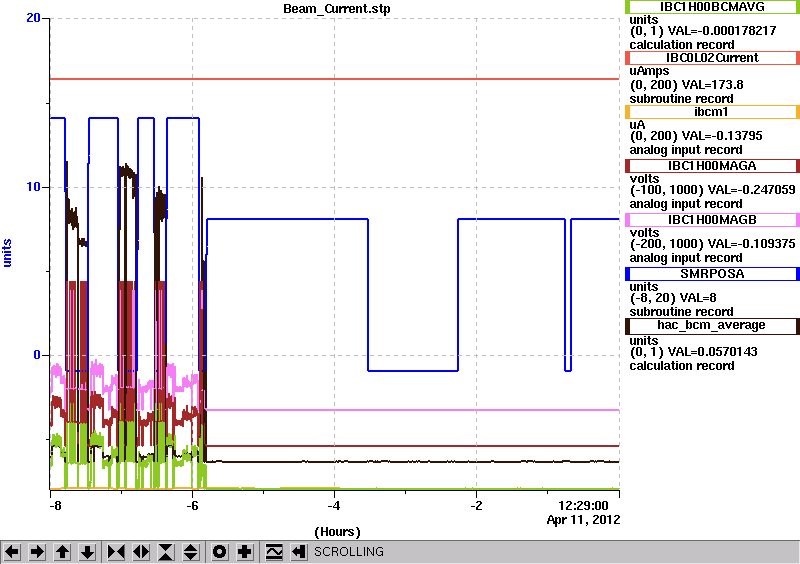800x564 pixels.
Task: Click the 20 tick on the y-axis
Action: tap(33, 18)
